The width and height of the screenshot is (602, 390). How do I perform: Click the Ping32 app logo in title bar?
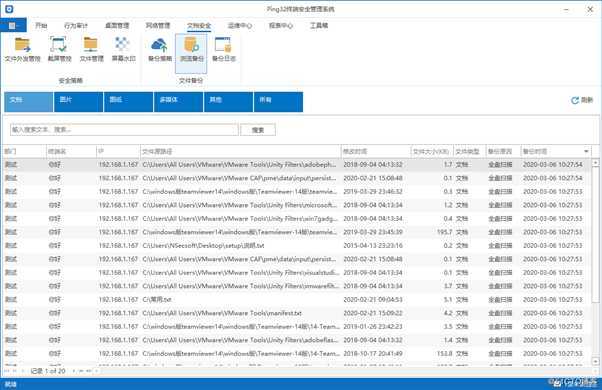[x=9, y=9]
